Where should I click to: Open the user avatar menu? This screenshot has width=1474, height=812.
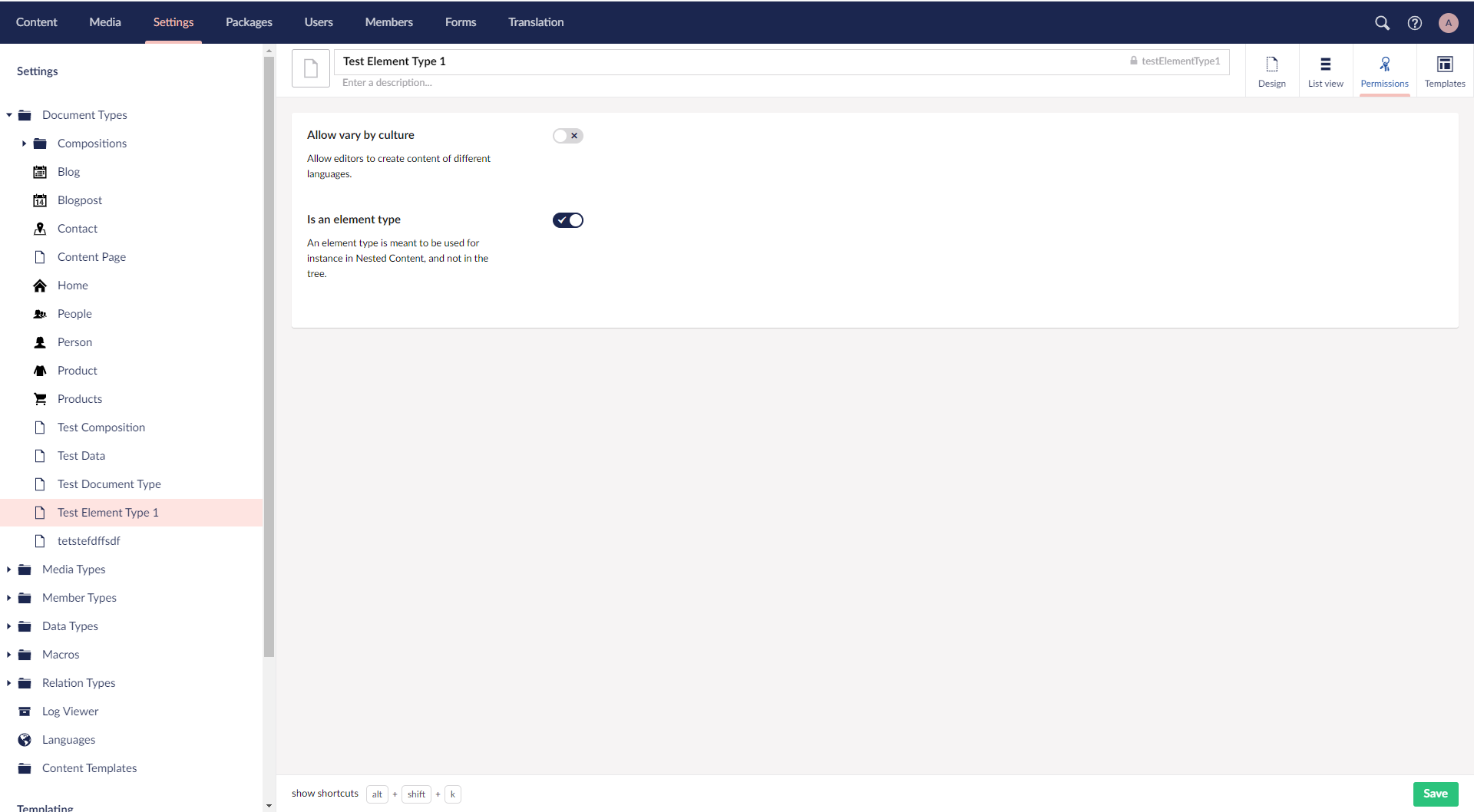1448,23
